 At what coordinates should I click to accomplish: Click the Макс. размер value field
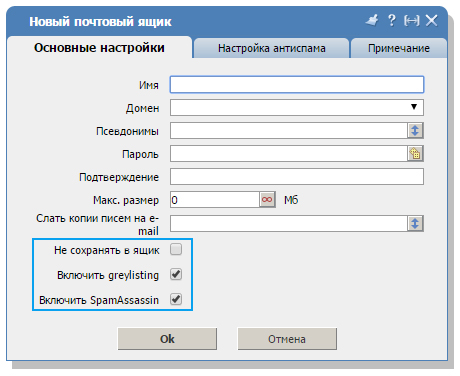pyautogui.click(x=215, y=200)
